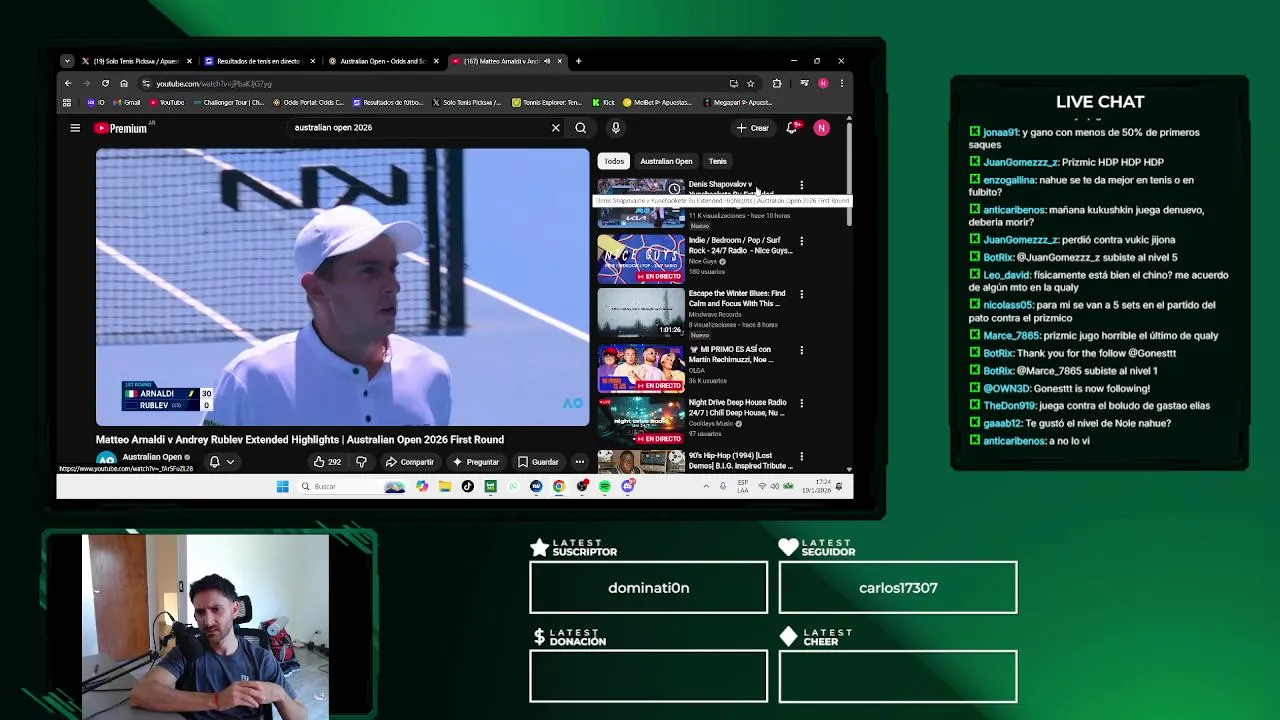The height and width of the screenshot is (720, 1280).
Task: Dislike the video with thumbs down
Action: point(362,462)
